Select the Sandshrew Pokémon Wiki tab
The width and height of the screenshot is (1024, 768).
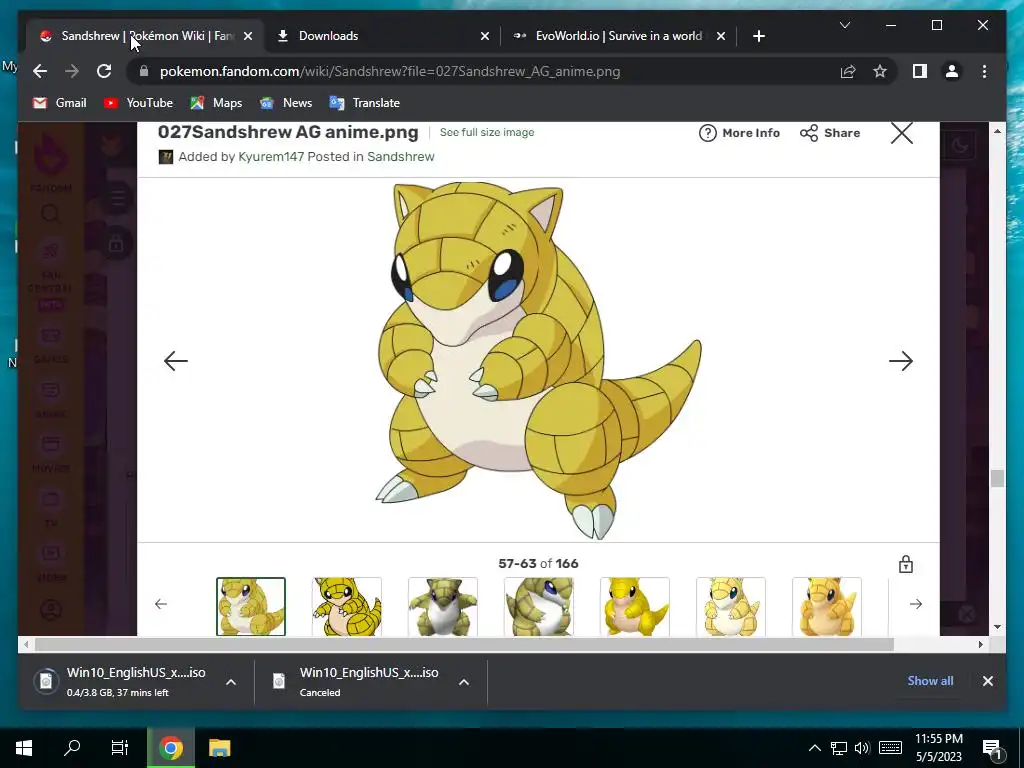click(145, 36)
